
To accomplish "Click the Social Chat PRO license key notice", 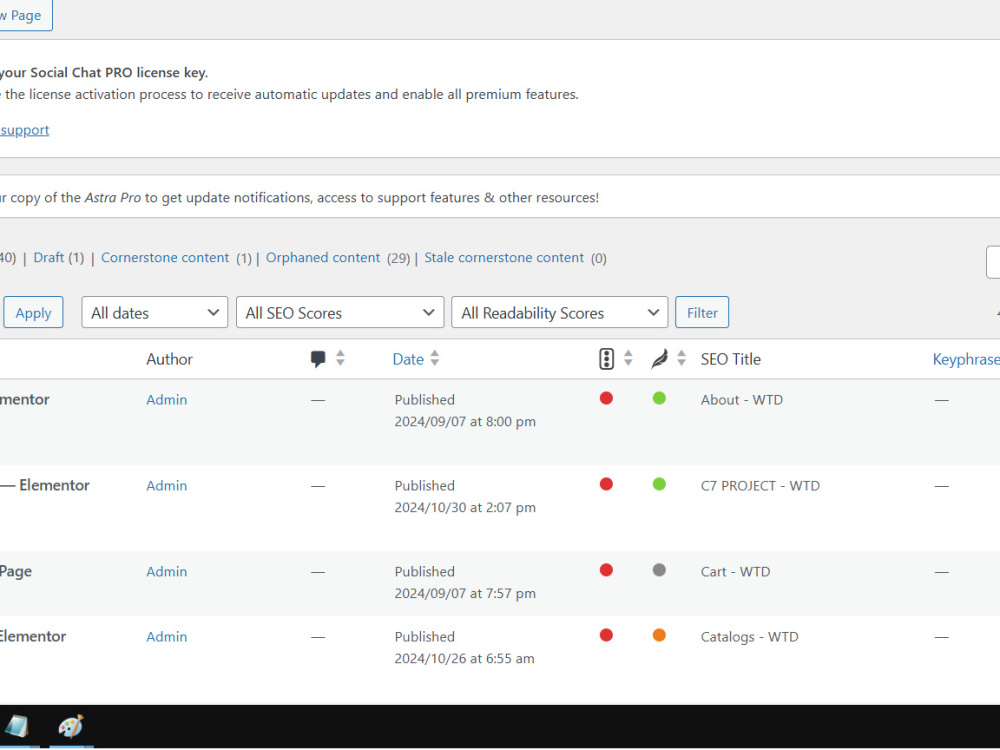I will 104,73.
